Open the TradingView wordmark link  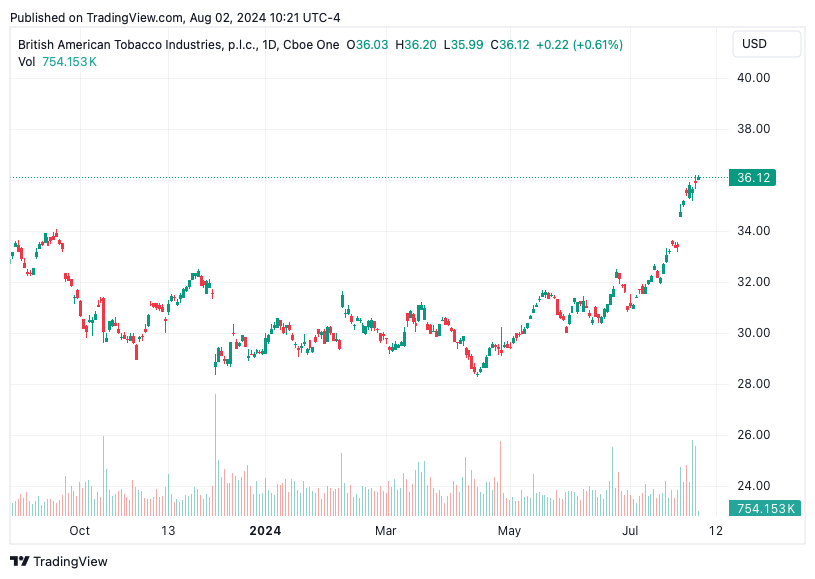70,561
